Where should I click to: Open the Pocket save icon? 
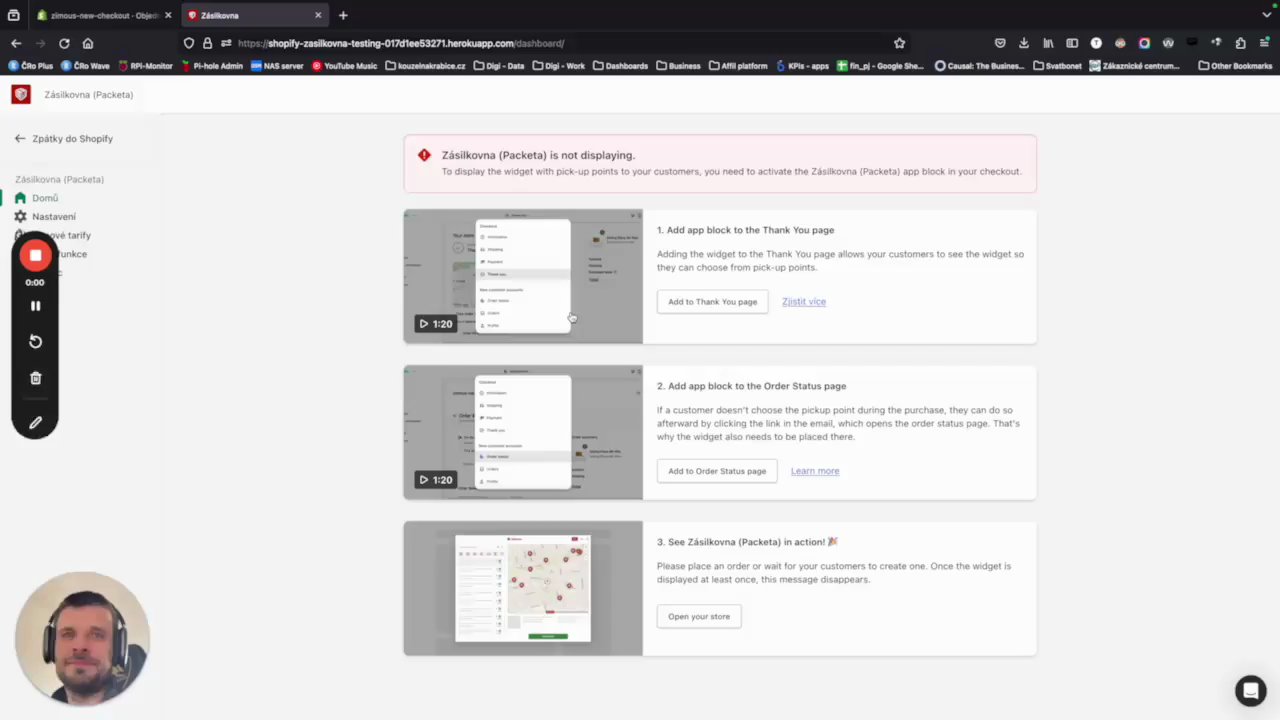(1000, 43)
